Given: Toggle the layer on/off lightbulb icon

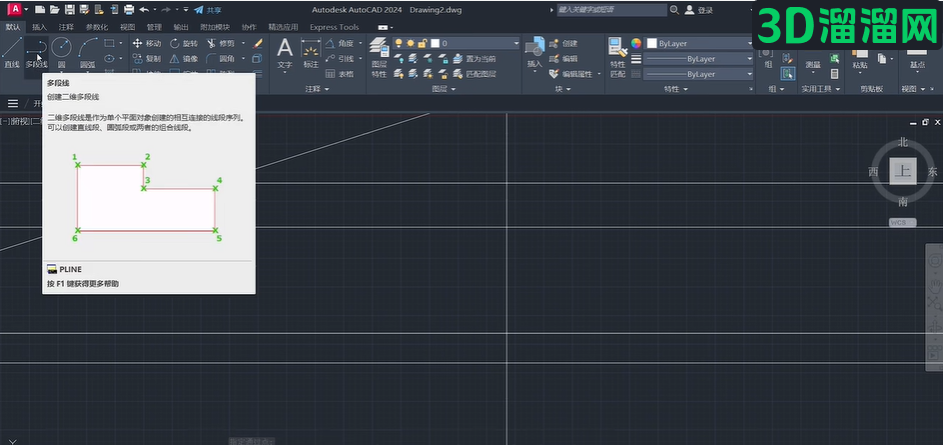Looking at the screenshot, I should (x=398, y=43).
